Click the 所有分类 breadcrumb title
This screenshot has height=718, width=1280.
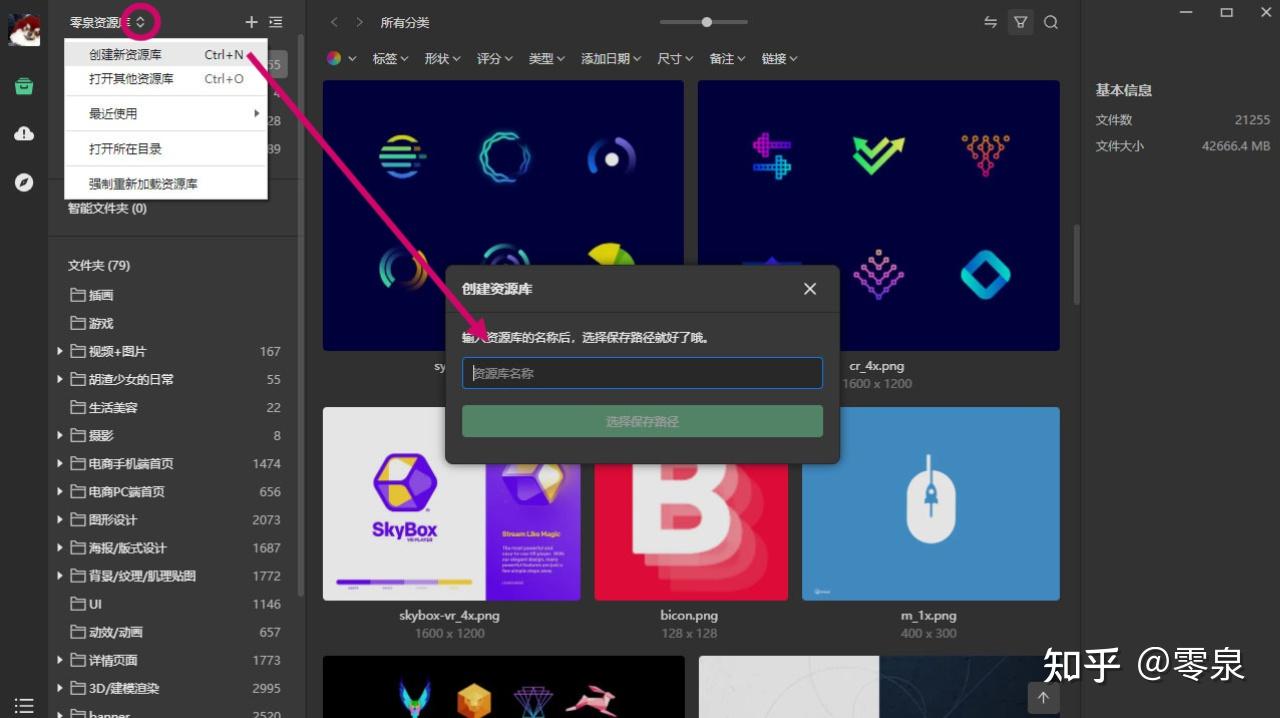click(x=405, y=22)
